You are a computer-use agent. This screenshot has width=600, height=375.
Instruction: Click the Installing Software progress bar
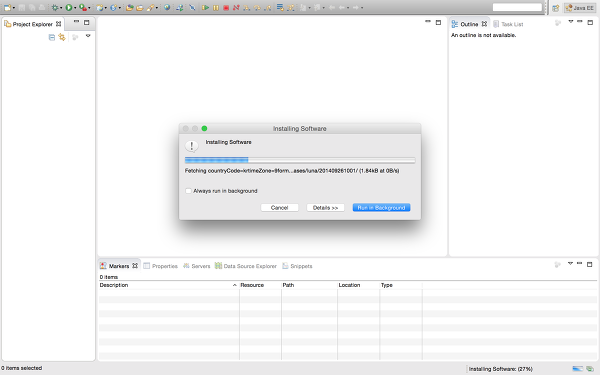(300, 160)
